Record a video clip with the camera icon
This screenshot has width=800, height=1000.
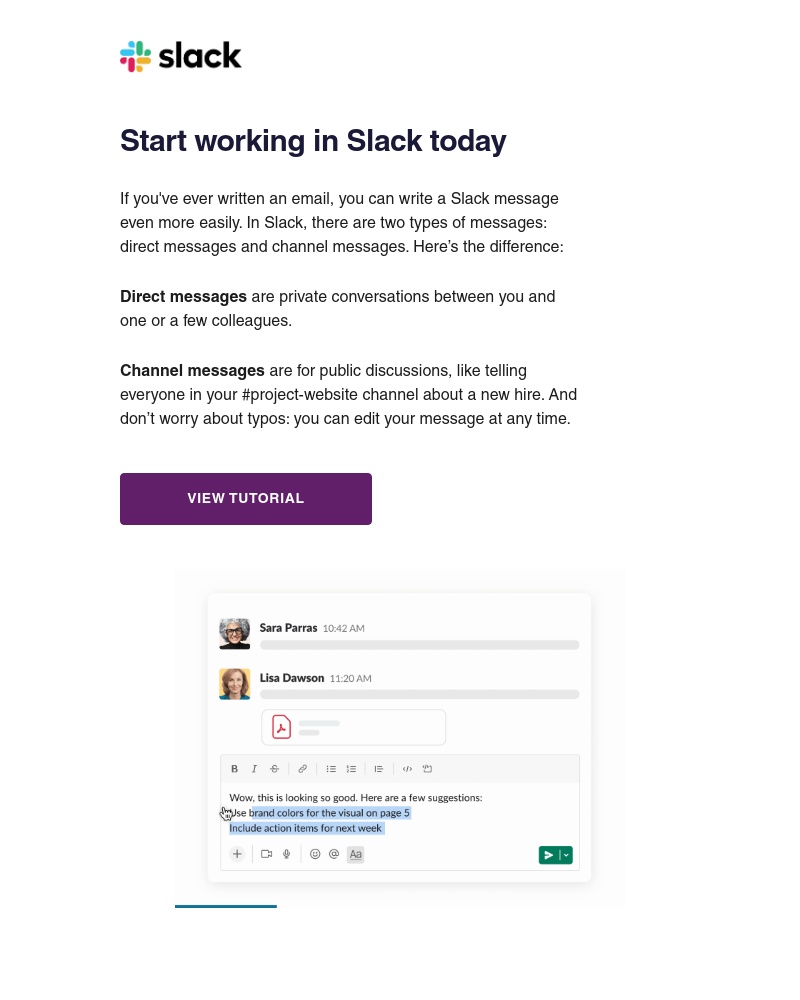click(266, 854)
